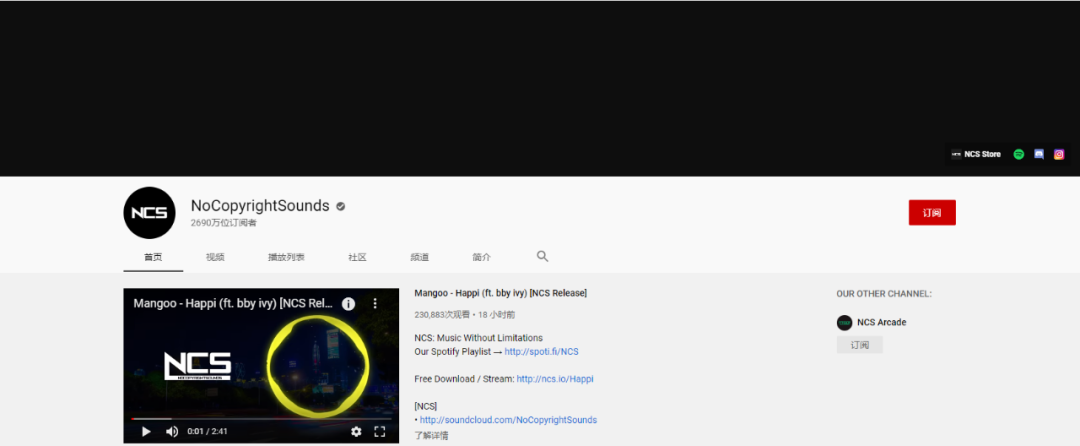Open the ncs.io/Happi link
The height and width of the screenshot is (446, 1080).
pos(555,379)
